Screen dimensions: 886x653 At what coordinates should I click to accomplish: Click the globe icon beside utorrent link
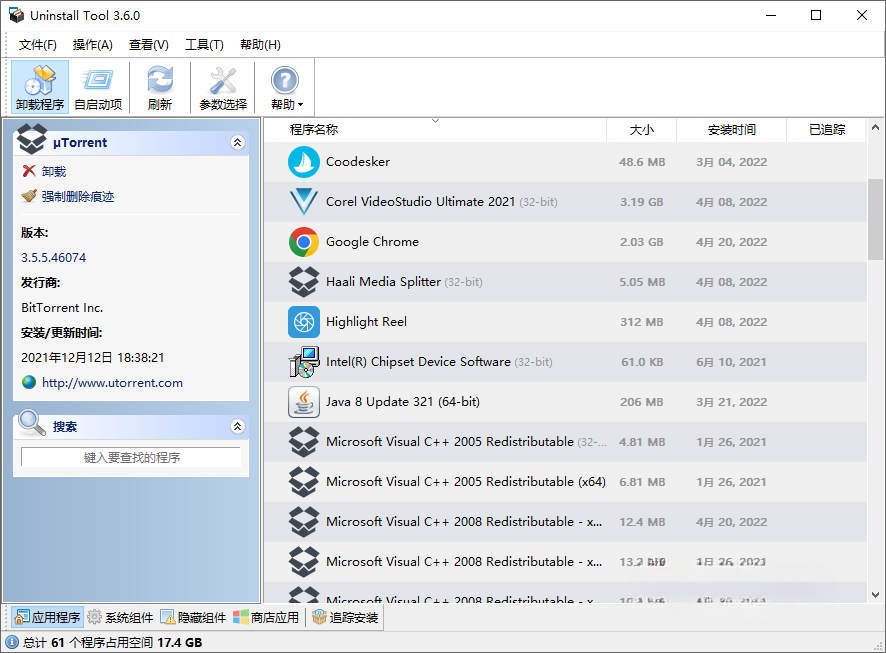(29, 382)
